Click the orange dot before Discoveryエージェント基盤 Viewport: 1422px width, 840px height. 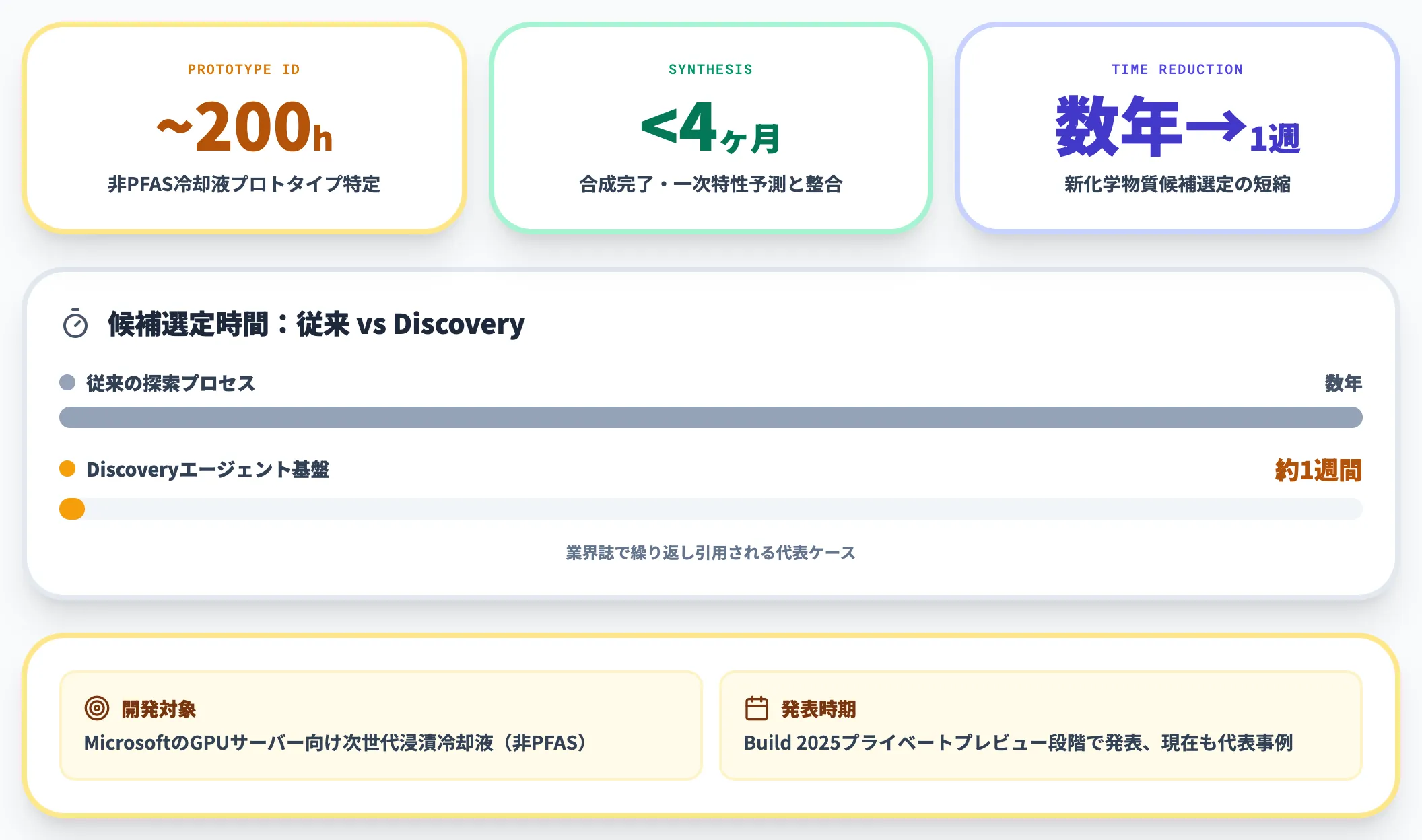click(67, 468)
